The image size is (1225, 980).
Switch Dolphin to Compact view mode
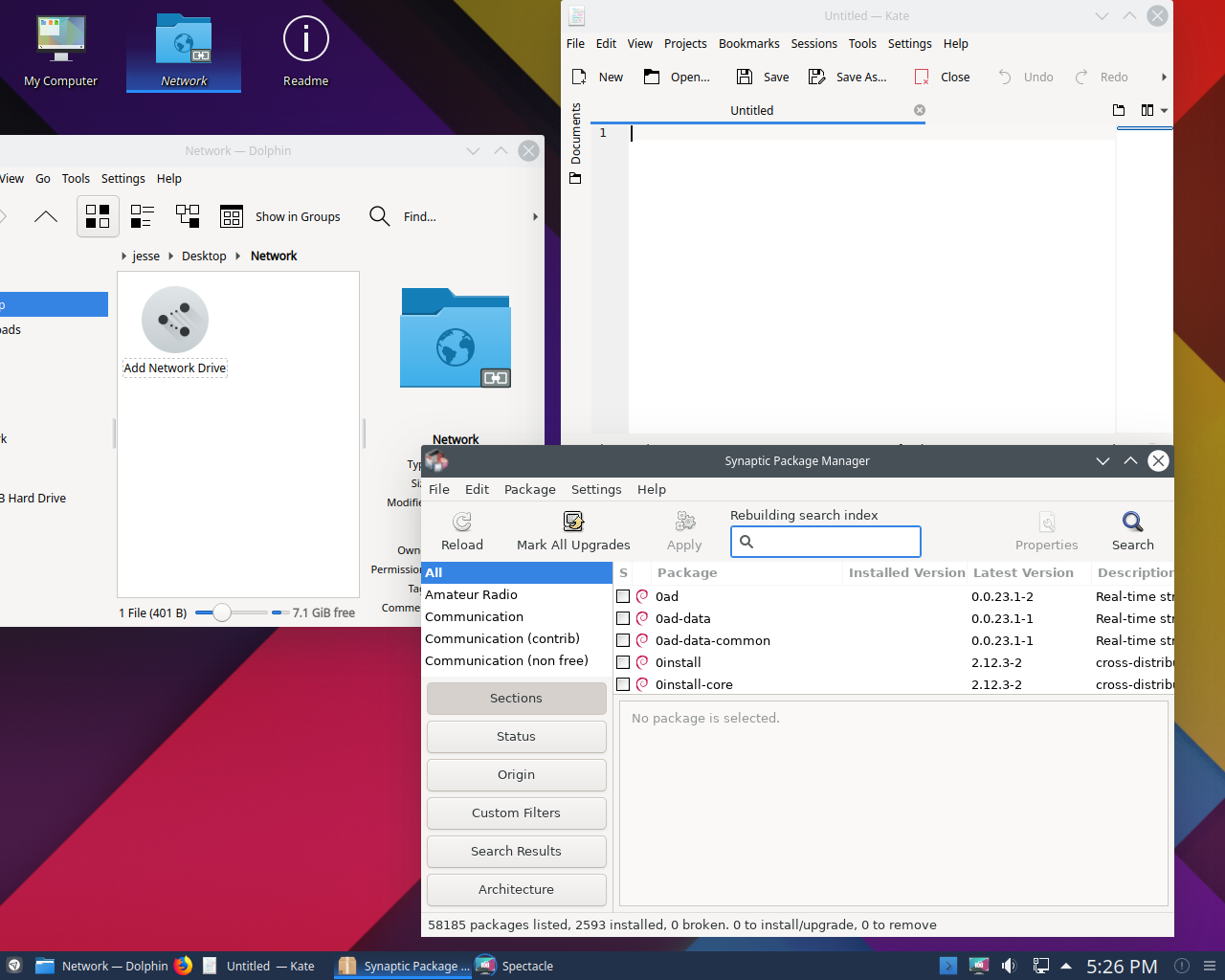(x=143, y=216)
